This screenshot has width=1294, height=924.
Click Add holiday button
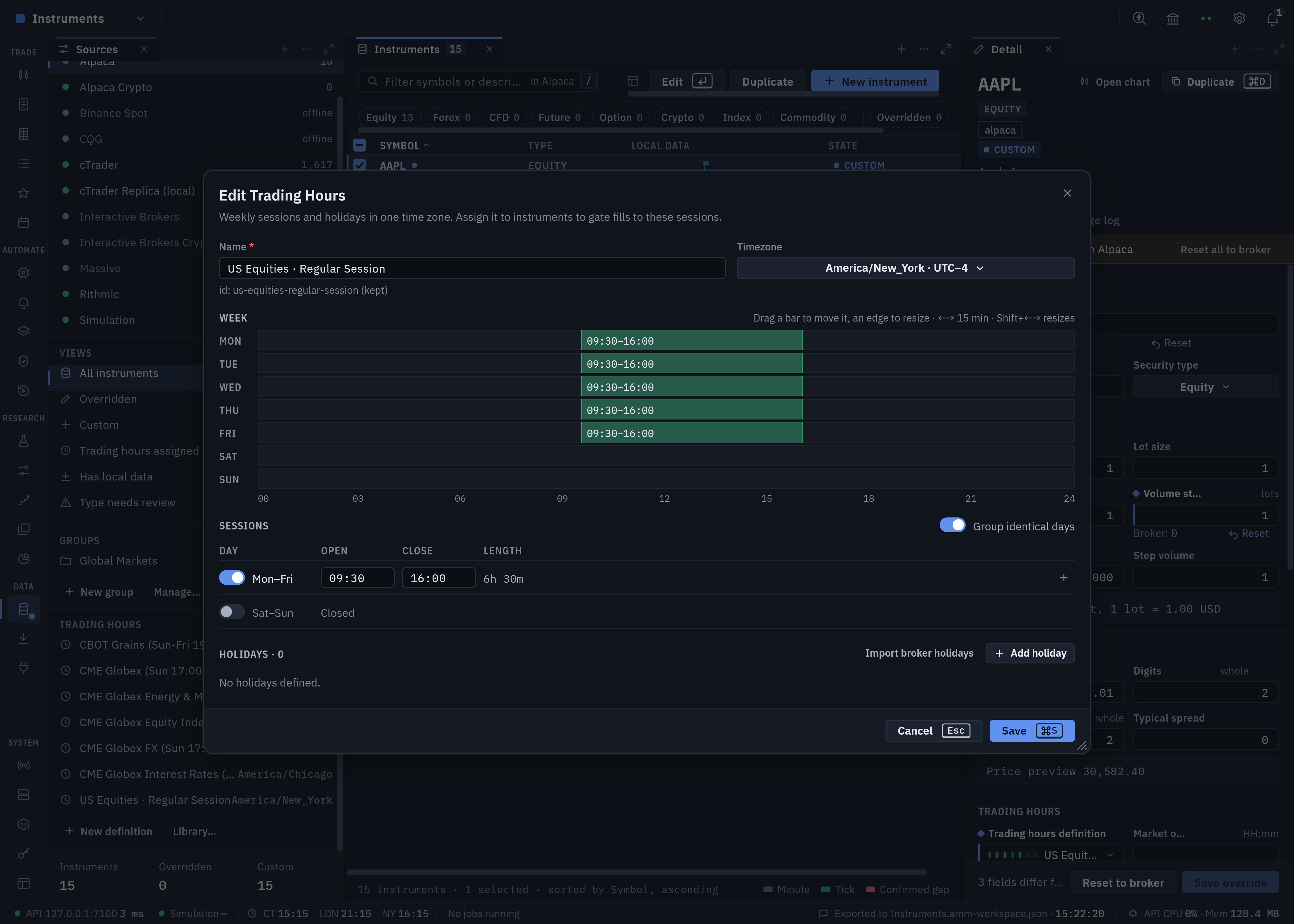click(x=1029, y=653)
